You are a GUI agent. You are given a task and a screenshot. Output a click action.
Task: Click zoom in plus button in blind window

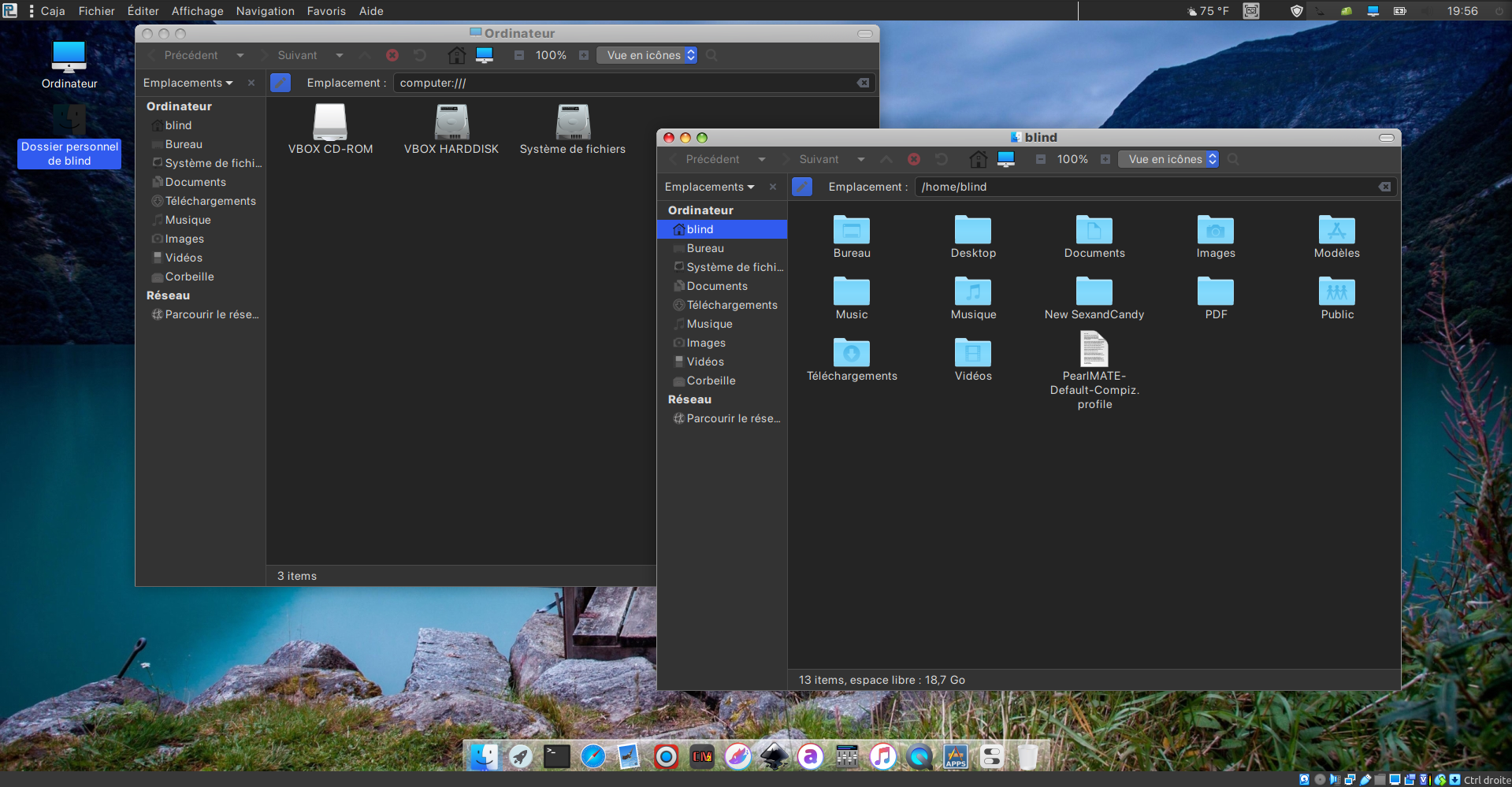pyautogui.click(x=1105, y=159)
